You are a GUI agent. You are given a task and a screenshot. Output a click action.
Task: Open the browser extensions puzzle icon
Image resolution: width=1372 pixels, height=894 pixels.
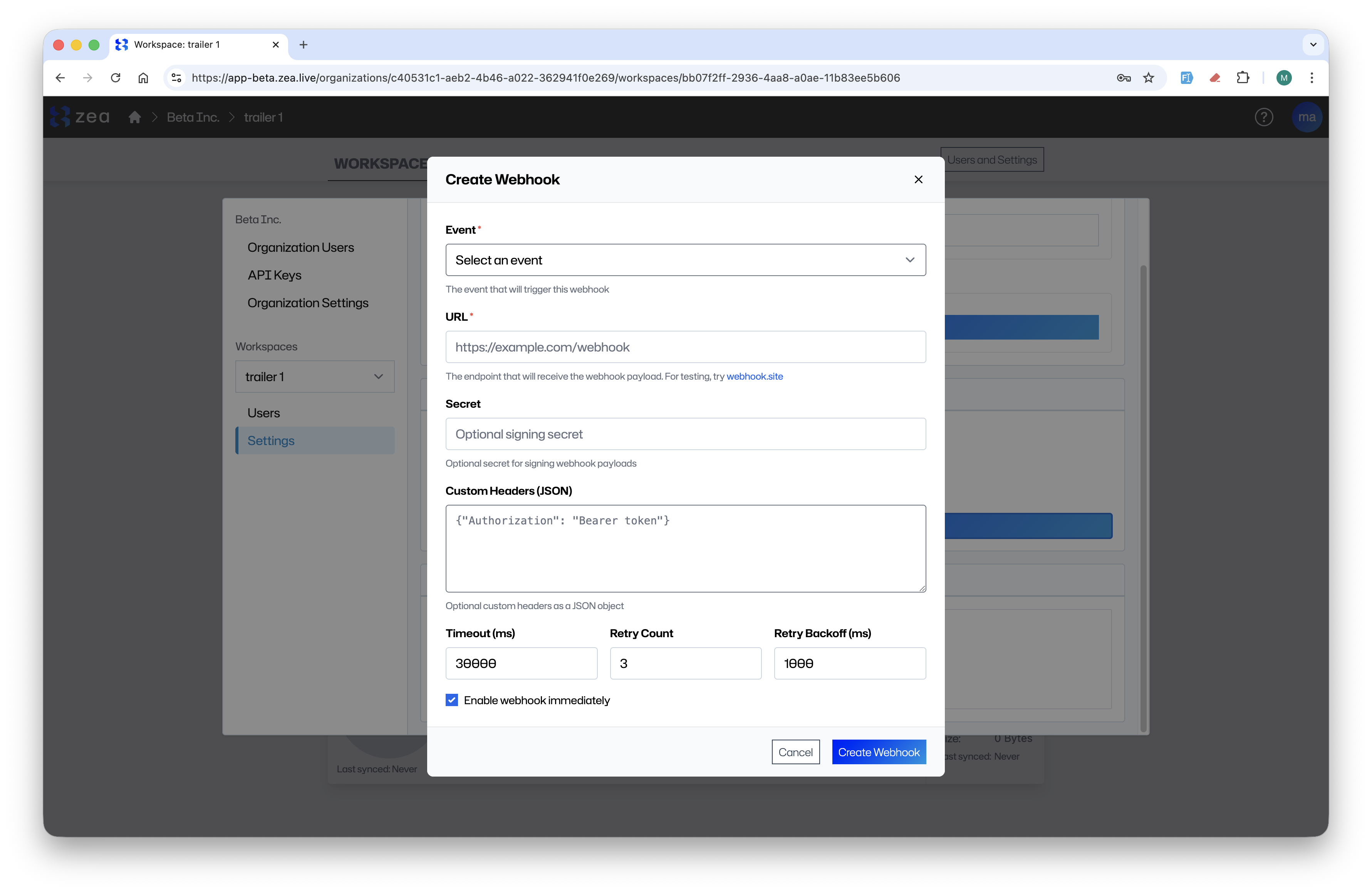(x=1242, y=78)
